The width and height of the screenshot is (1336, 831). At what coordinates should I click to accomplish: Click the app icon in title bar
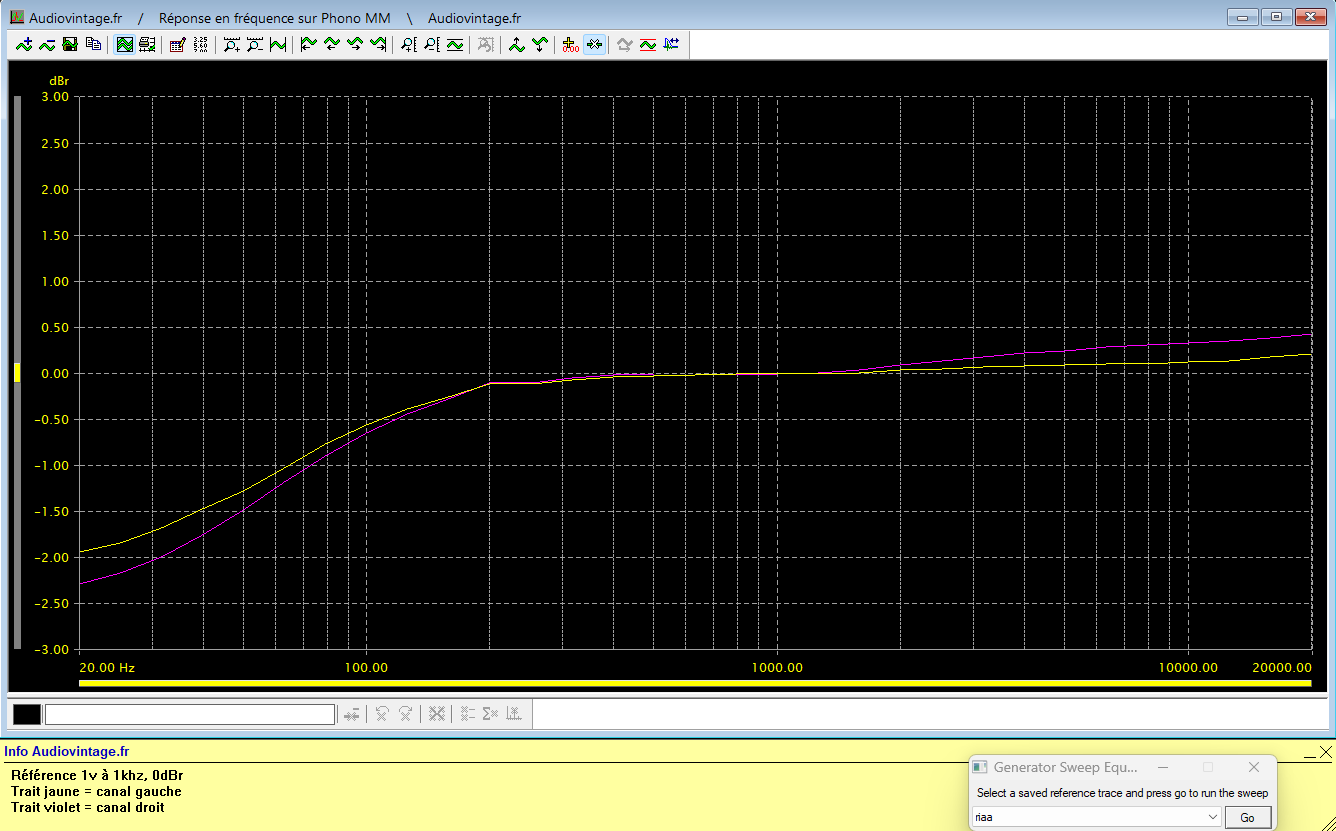17,18
